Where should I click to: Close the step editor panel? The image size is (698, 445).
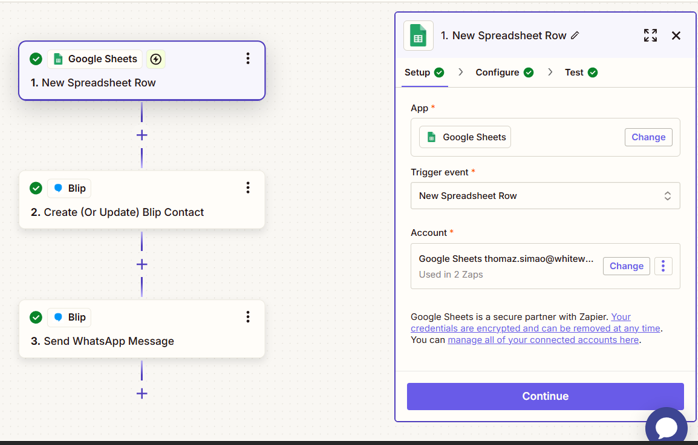676,35
